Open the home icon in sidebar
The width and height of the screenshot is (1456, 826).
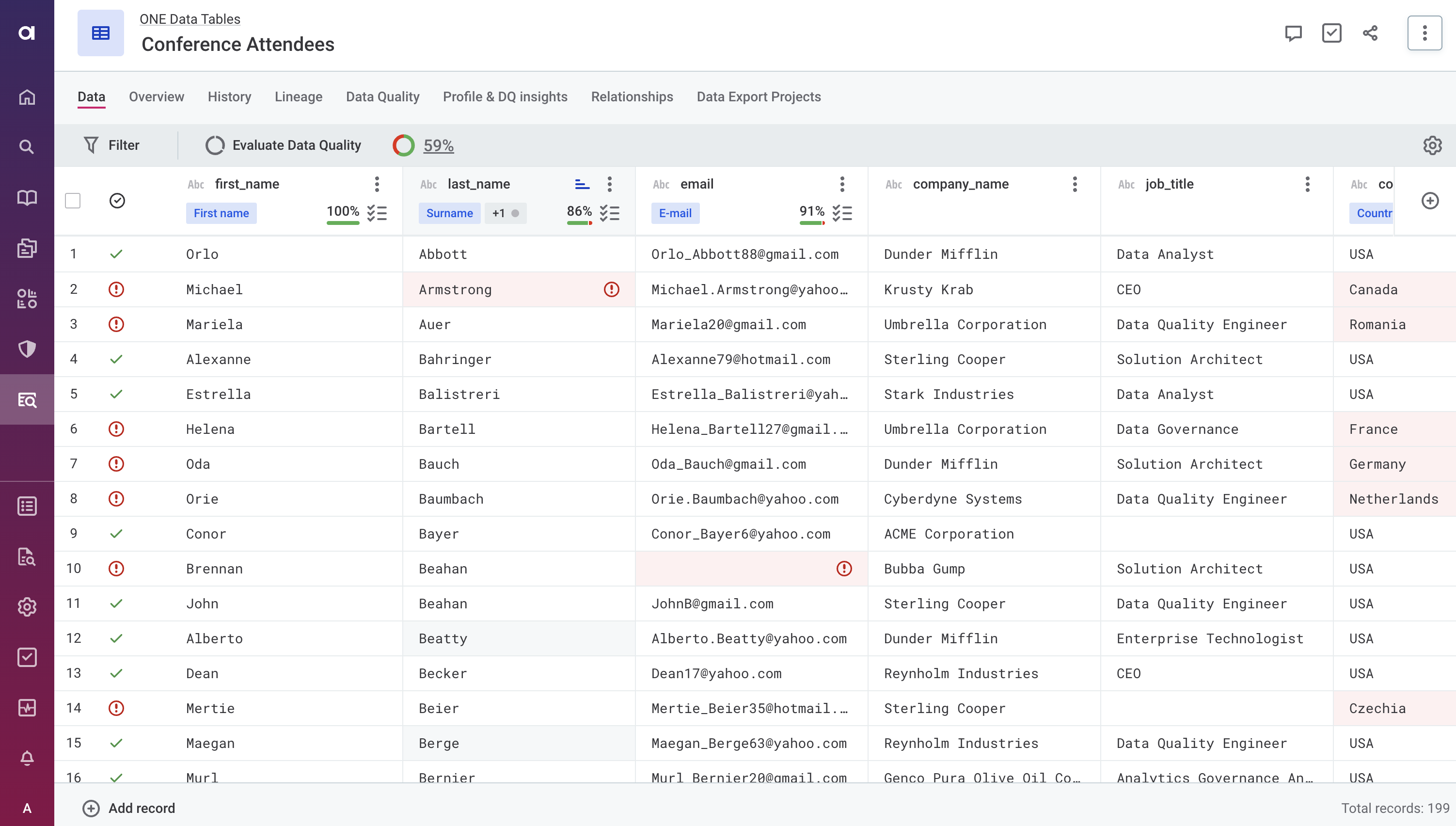[27, 97]
